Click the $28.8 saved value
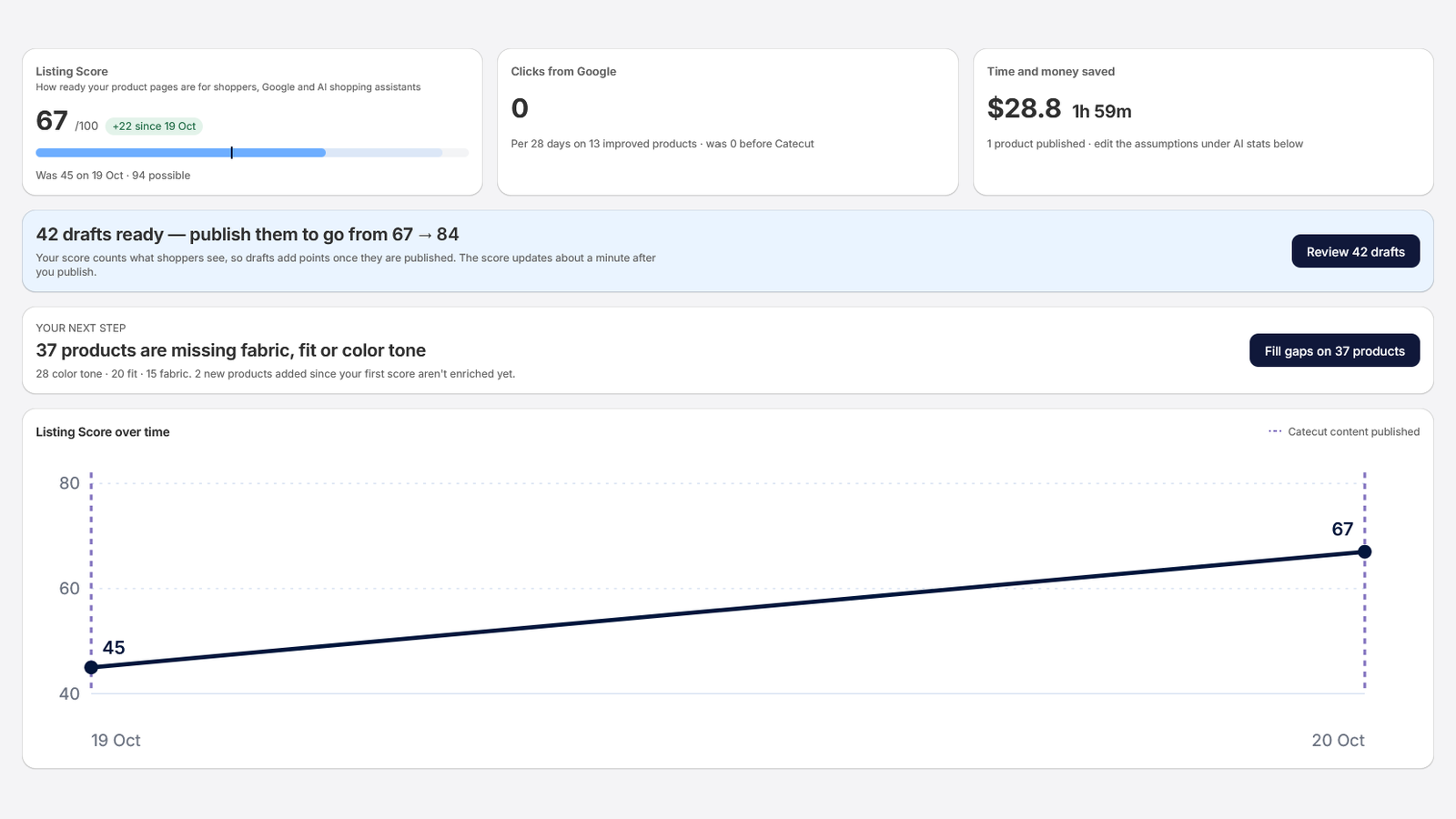The image size is (1456, 819). coord(1024,108)
